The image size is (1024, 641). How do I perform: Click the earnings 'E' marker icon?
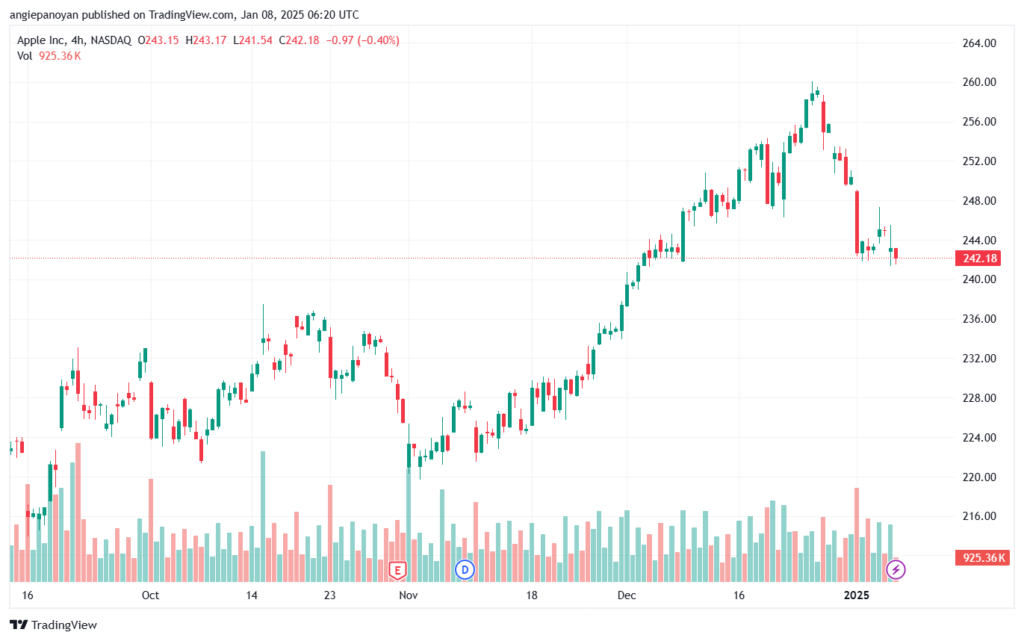pos(397,570)
